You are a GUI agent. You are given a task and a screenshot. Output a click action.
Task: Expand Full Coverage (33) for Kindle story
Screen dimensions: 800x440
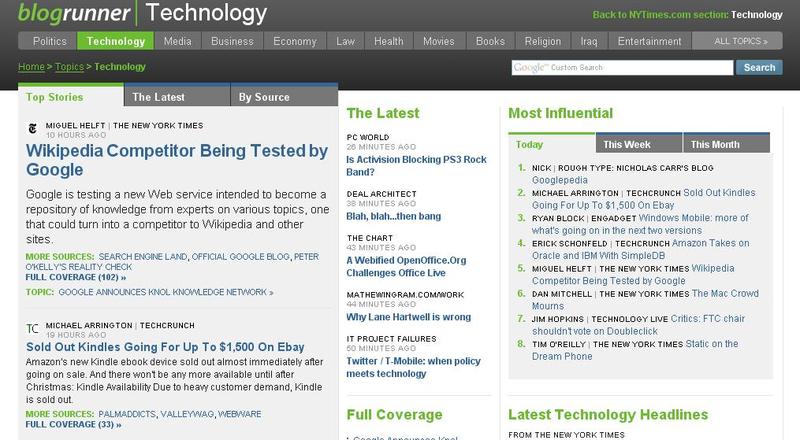(x=73, y=424)
